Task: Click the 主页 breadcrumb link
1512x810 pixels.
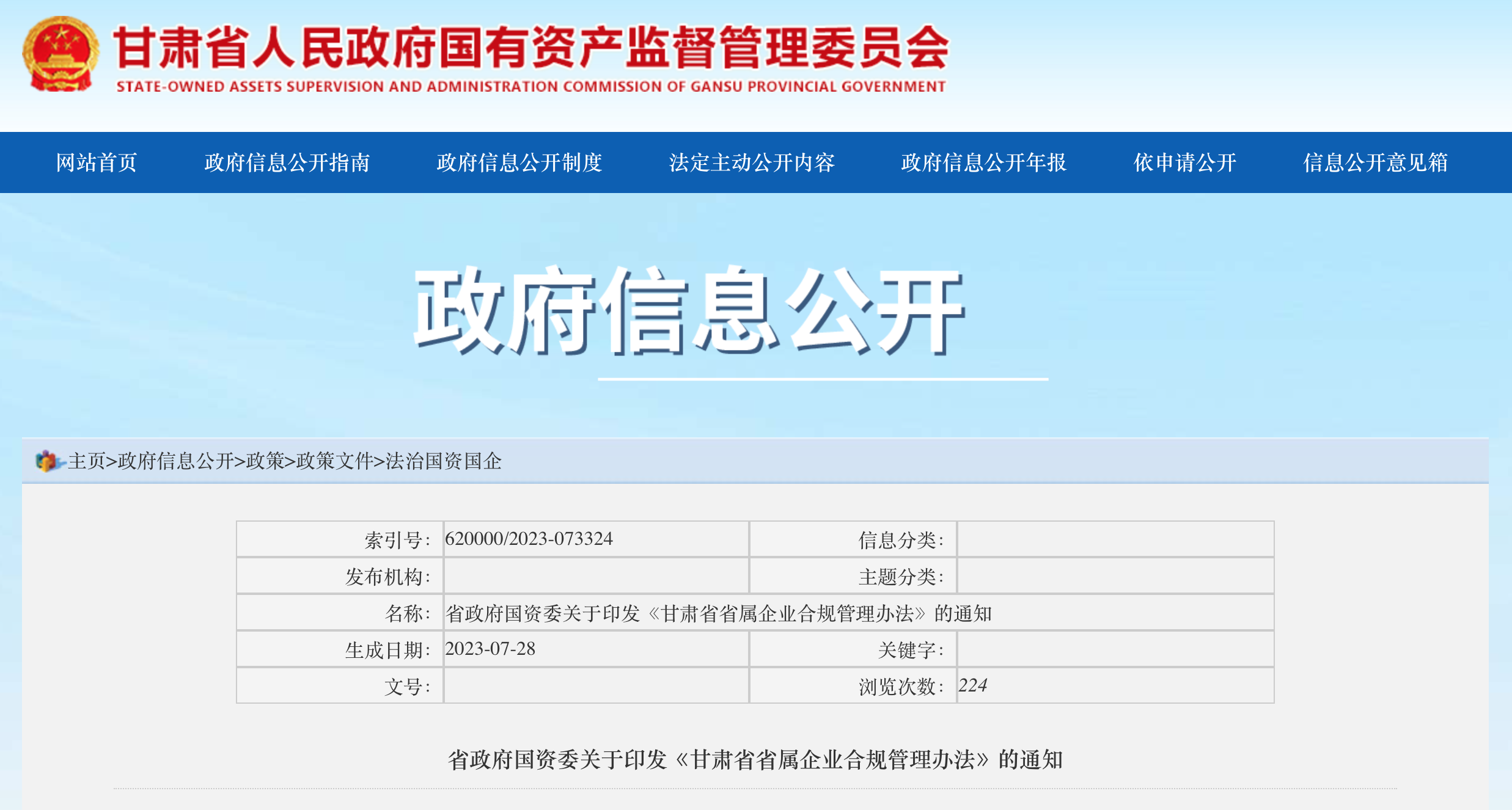Action: point(87,461)
